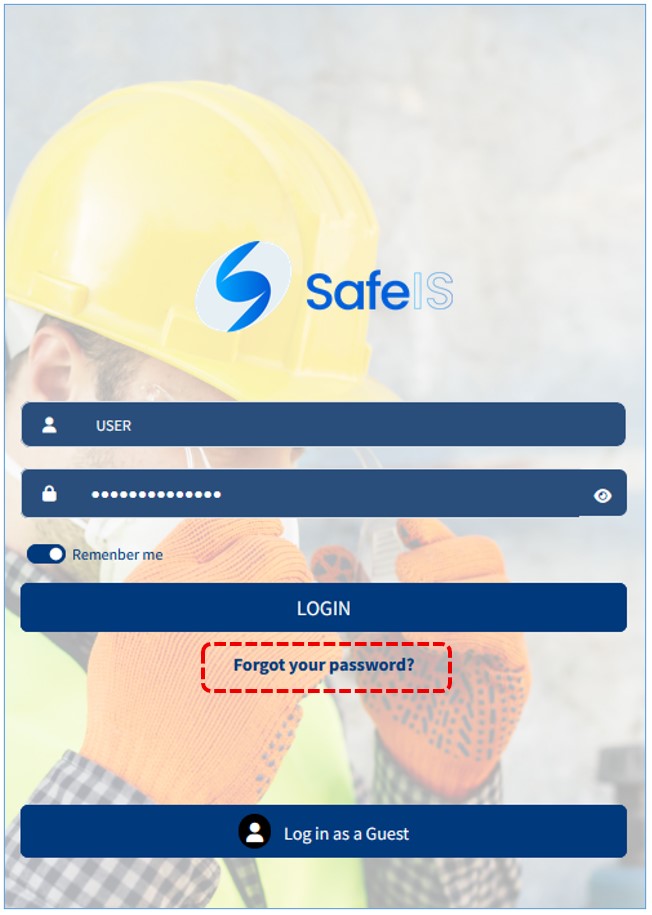Image resolution: width=652 pixels, height=915 pixels.
Task: Focus the password input field
Action: (324, 493)
